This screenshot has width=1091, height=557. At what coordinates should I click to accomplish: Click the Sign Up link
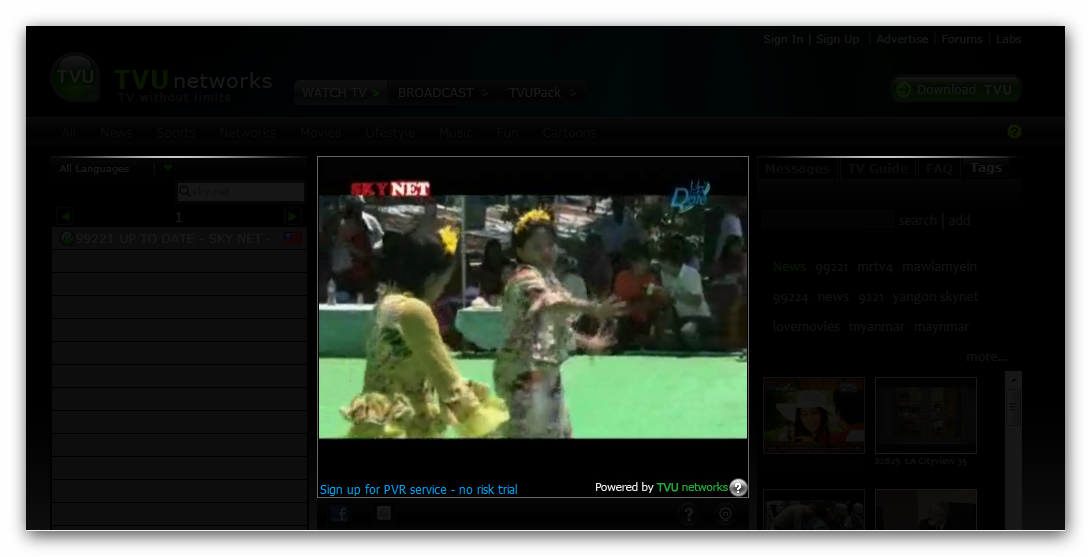pyautogui.click(x=837, y=39)
